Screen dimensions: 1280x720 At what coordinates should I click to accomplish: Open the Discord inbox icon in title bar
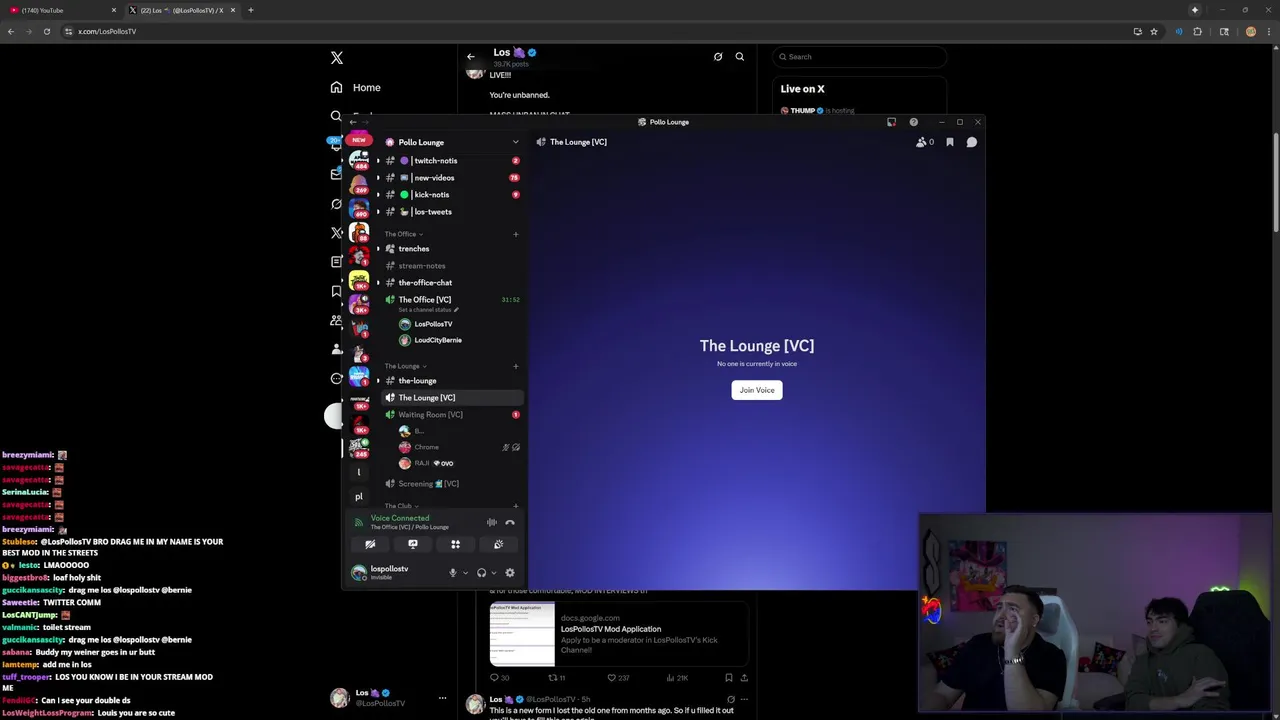(x=891, y=122)
